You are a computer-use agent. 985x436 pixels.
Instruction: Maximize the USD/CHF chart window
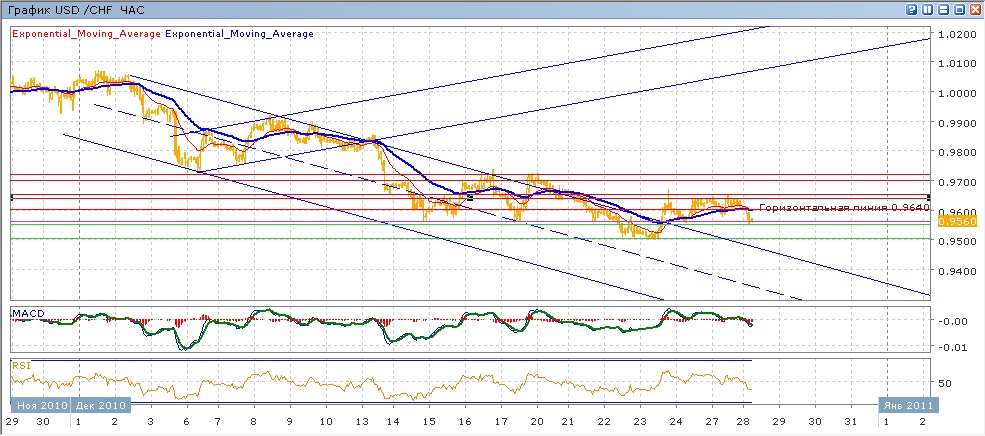click(959, 10)
